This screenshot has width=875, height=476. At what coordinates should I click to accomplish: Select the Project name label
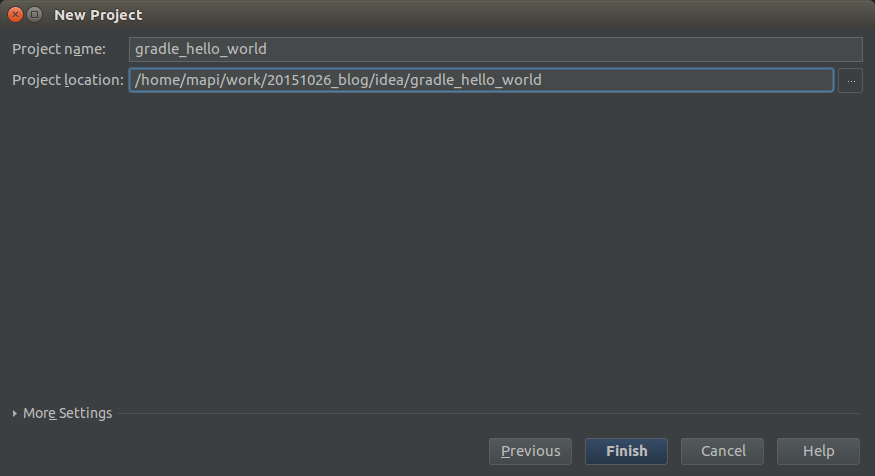point(59,49)
